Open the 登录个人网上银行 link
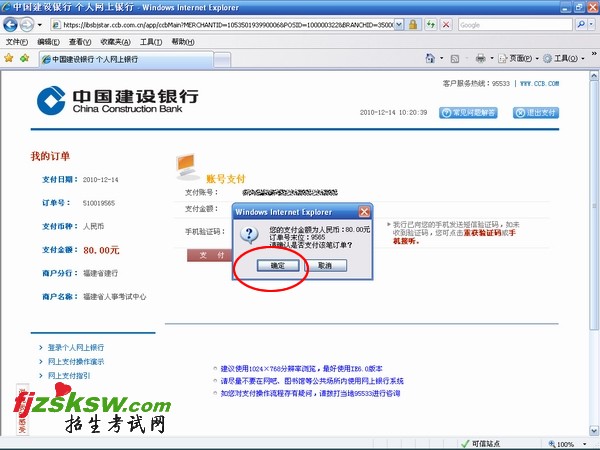 75,347
